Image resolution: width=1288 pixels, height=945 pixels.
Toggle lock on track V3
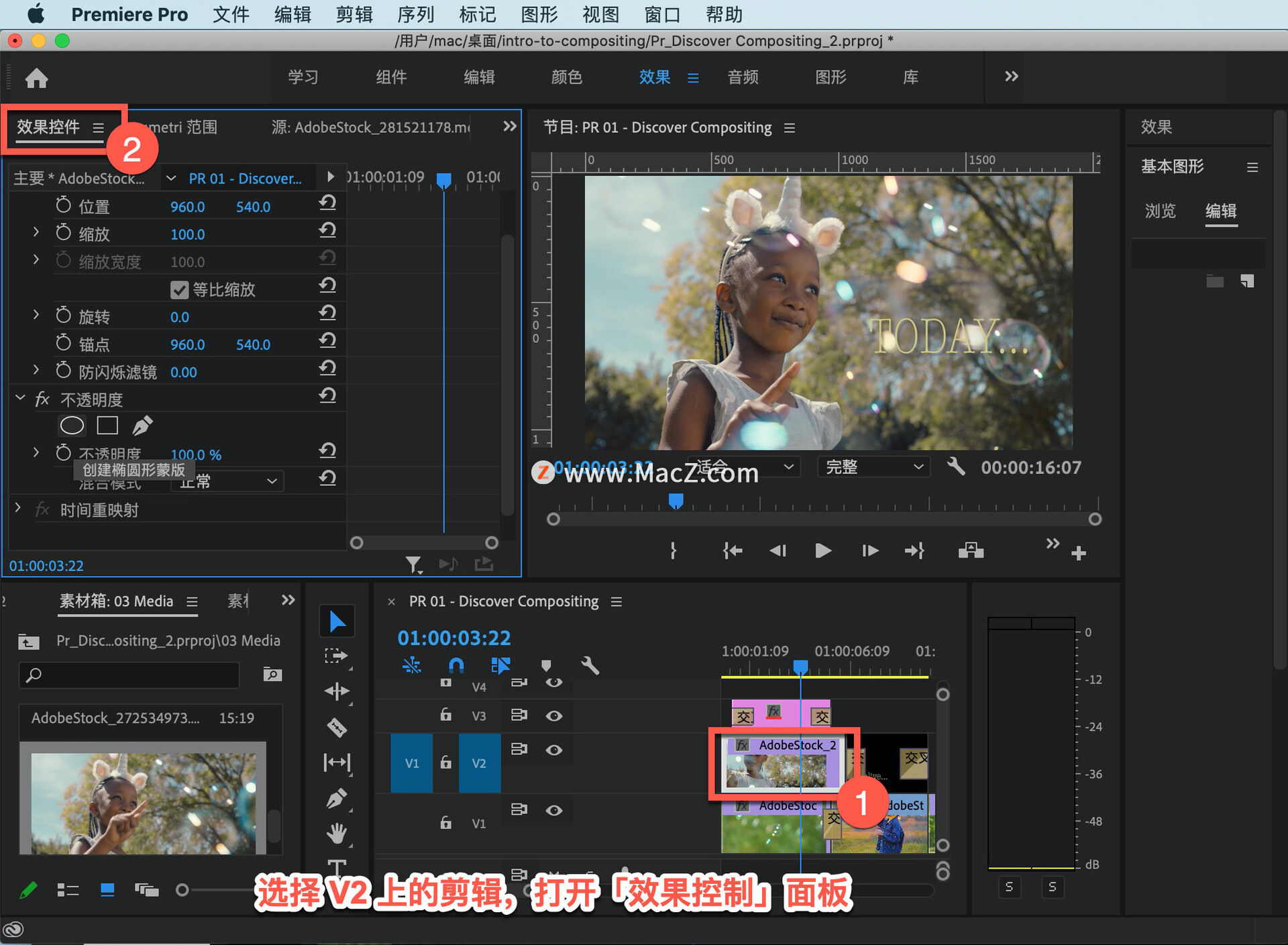coord(445,715)
